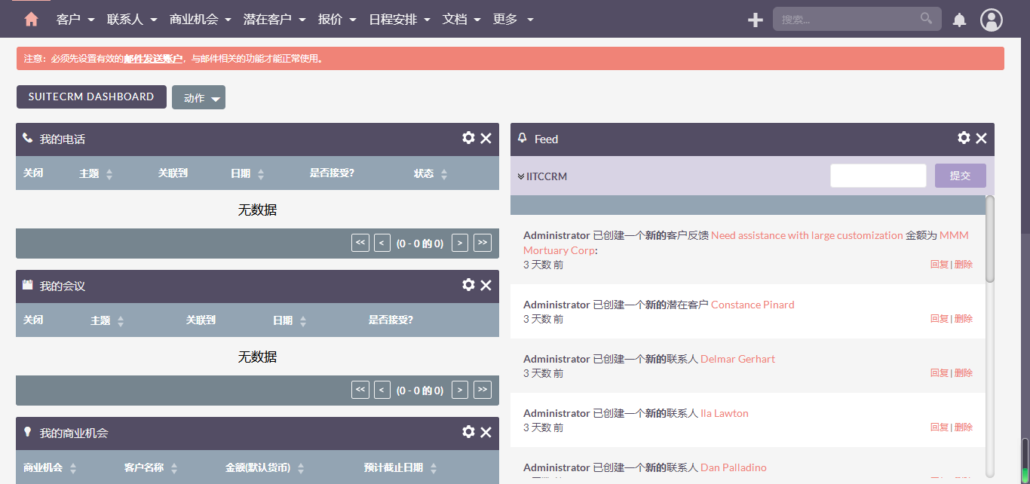
Task: Expand the 动作 dropdown button
Action: pos(198,97)
